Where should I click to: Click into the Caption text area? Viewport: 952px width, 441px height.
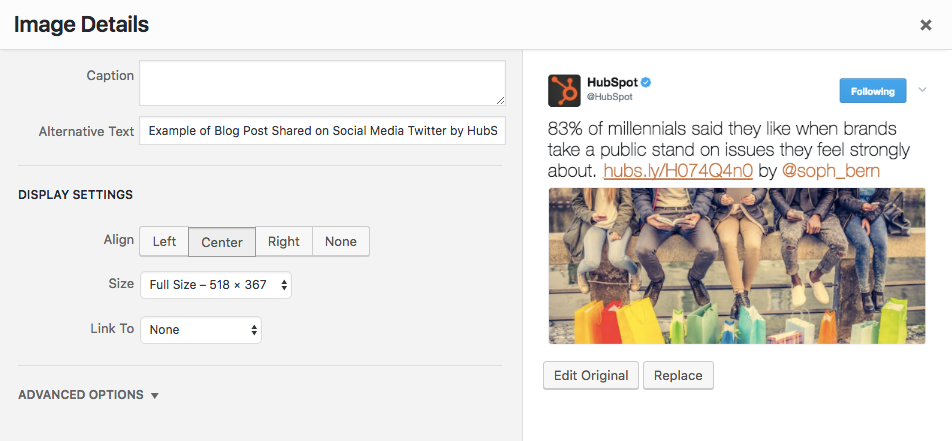pyautogui.click(x=322, y=83)
